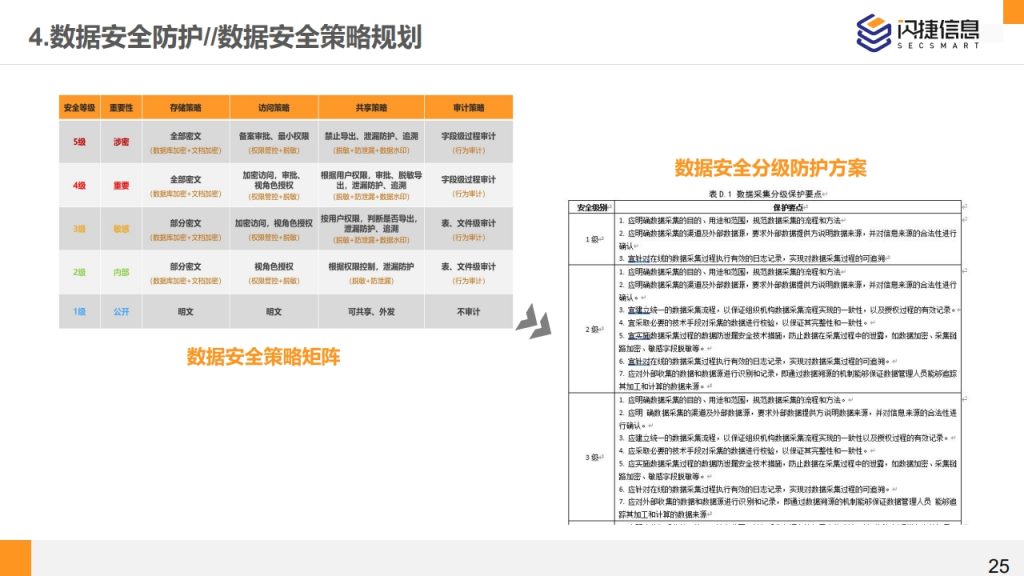Select the 3级 level cell
The image size is (1024, 576).
tap(79, 229)
